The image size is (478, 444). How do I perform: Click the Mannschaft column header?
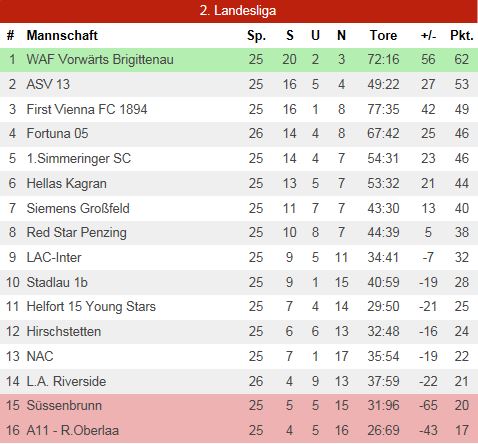coord(62,35)
